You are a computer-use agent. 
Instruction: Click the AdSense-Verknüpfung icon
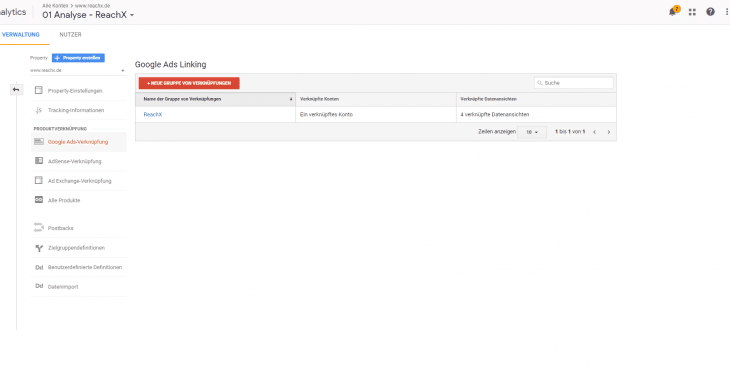coord(39,161)
